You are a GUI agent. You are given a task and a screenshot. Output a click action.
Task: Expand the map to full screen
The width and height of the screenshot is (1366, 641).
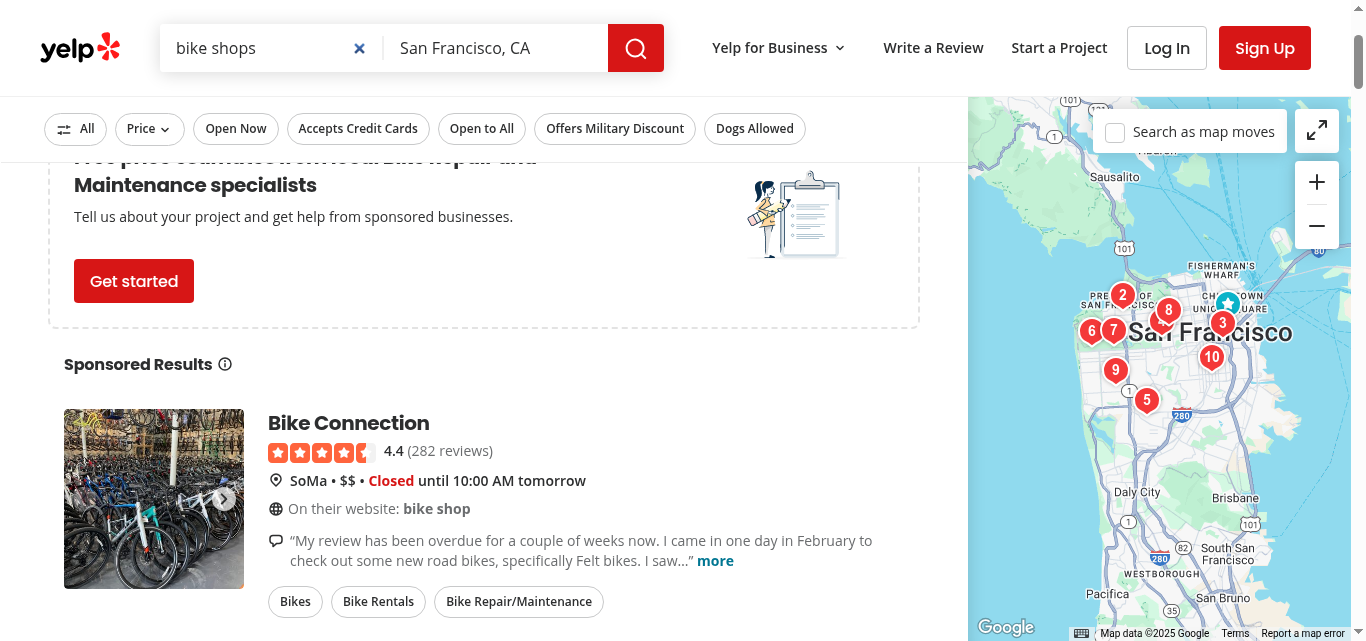[x=1317, y=130]
